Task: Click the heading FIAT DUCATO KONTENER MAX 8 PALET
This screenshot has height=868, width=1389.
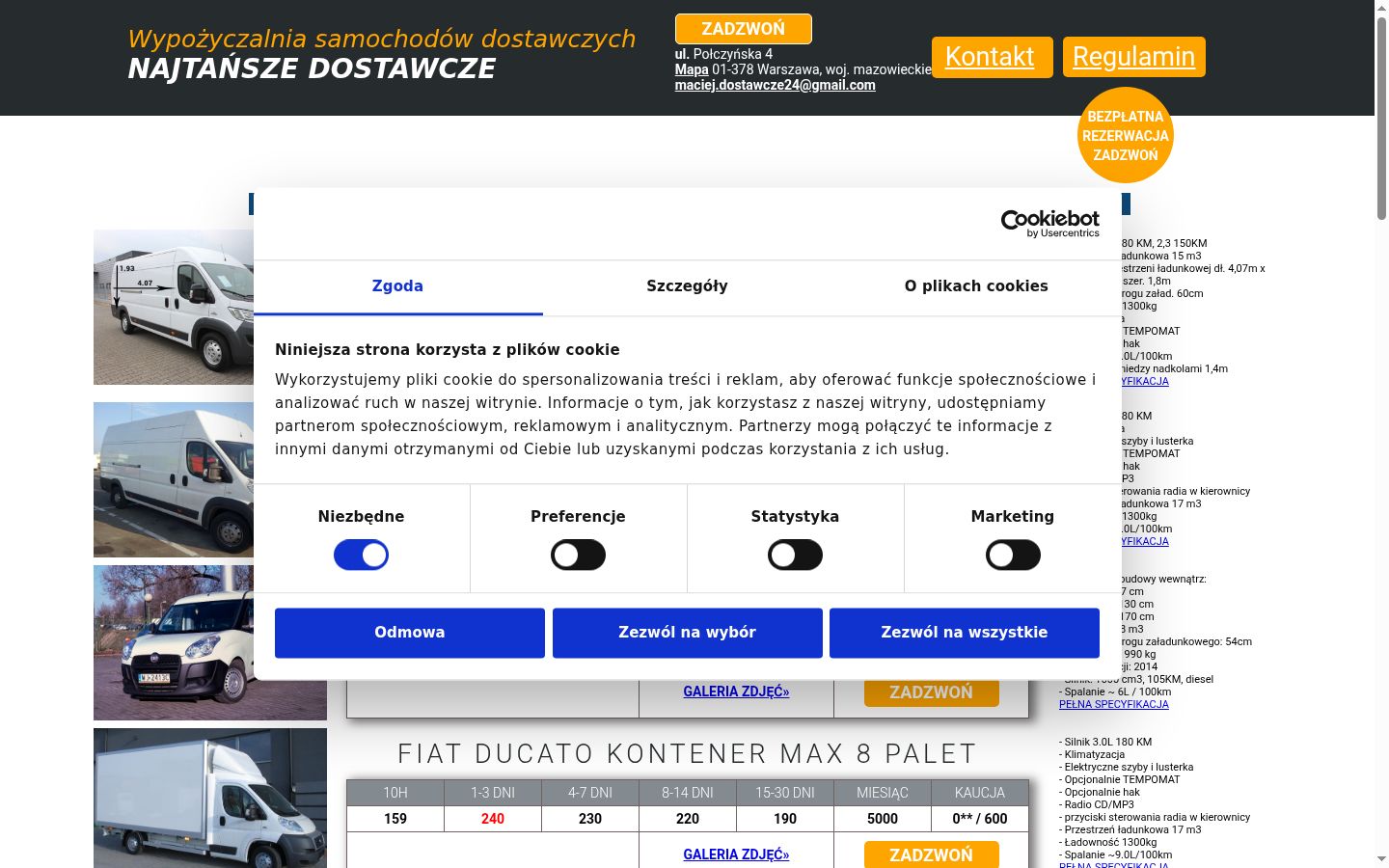Action: pyautogui.click(x=688, y=754)
